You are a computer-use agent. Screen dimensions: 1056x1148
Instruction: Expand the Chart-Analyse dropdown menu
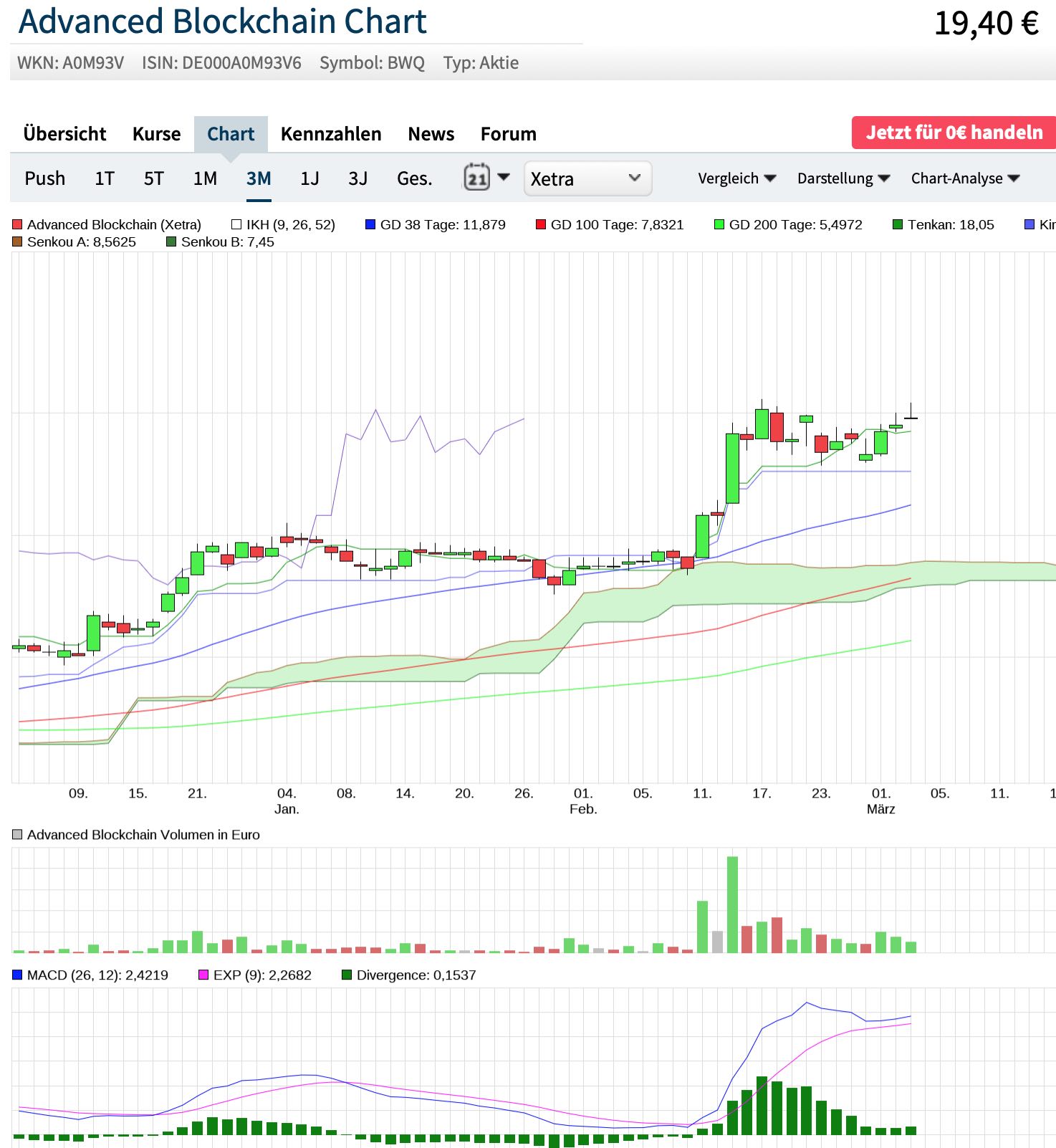[964, 178]
